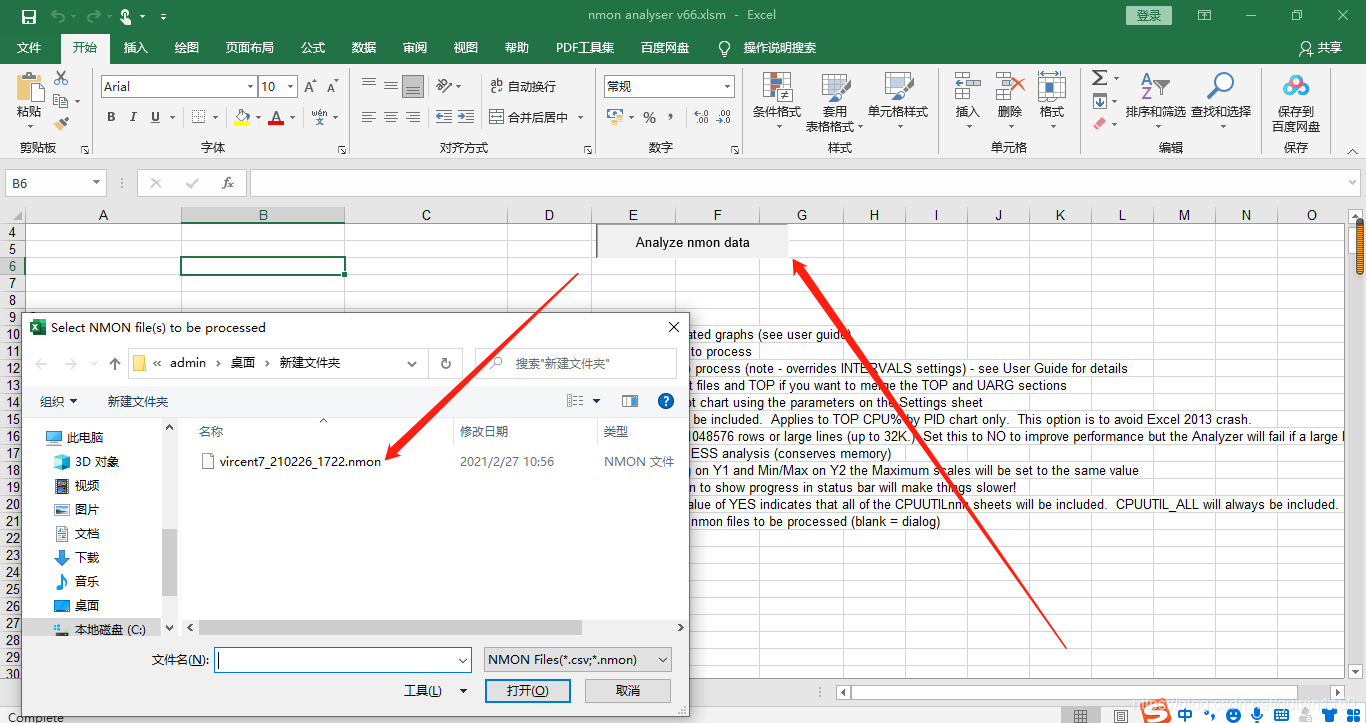Toggle Underline formatting
Viewport: 1366px width, 723px height.
click(156, 117)
